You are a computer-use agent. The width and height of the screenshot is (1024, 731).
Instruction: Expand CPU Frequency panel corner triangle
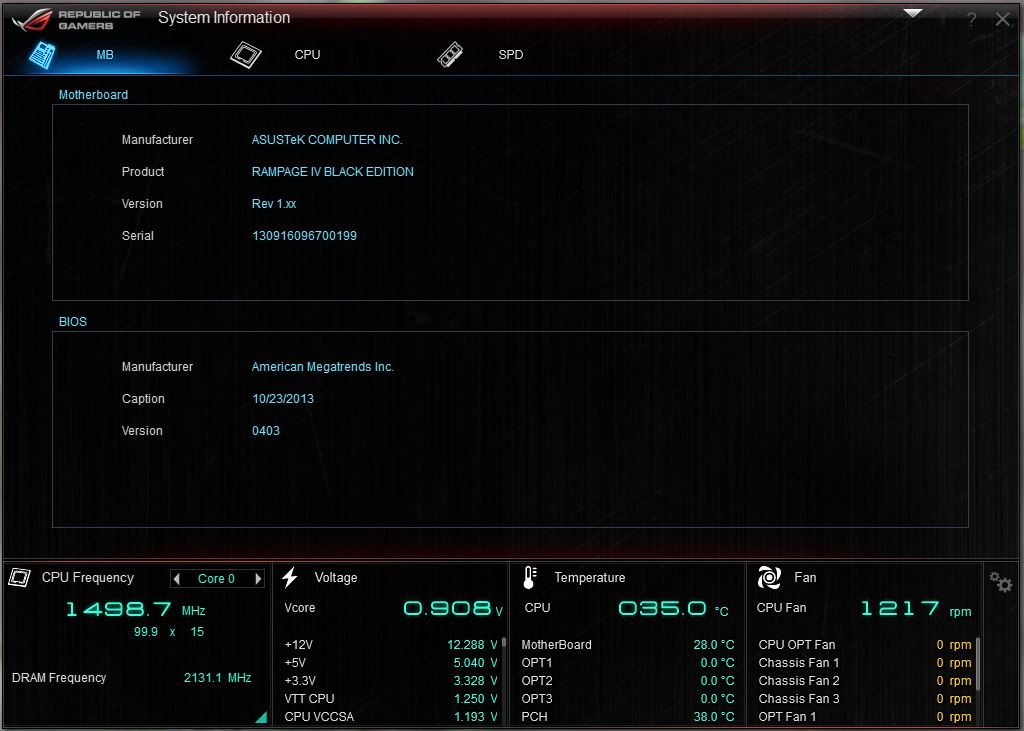[x=261, y=717]
